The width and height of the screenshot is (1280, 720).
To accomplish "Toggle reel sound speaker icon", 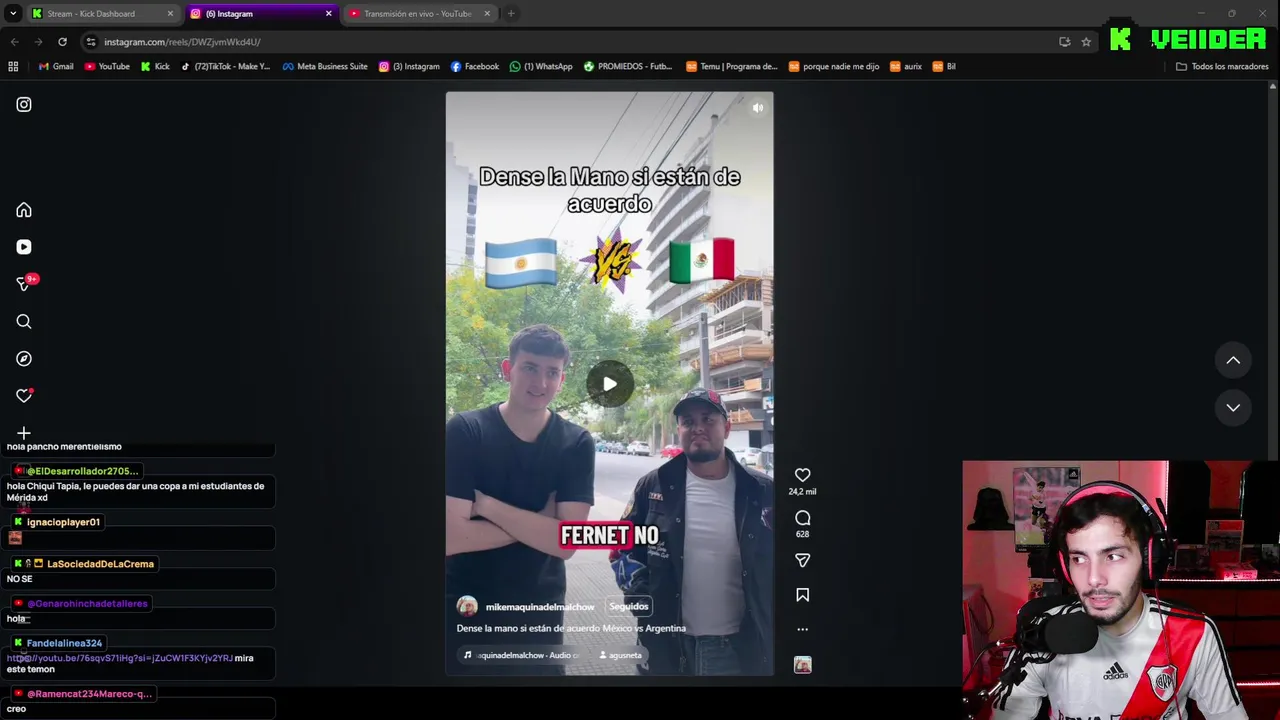I will pyautogui.click(x=758, y=107).
